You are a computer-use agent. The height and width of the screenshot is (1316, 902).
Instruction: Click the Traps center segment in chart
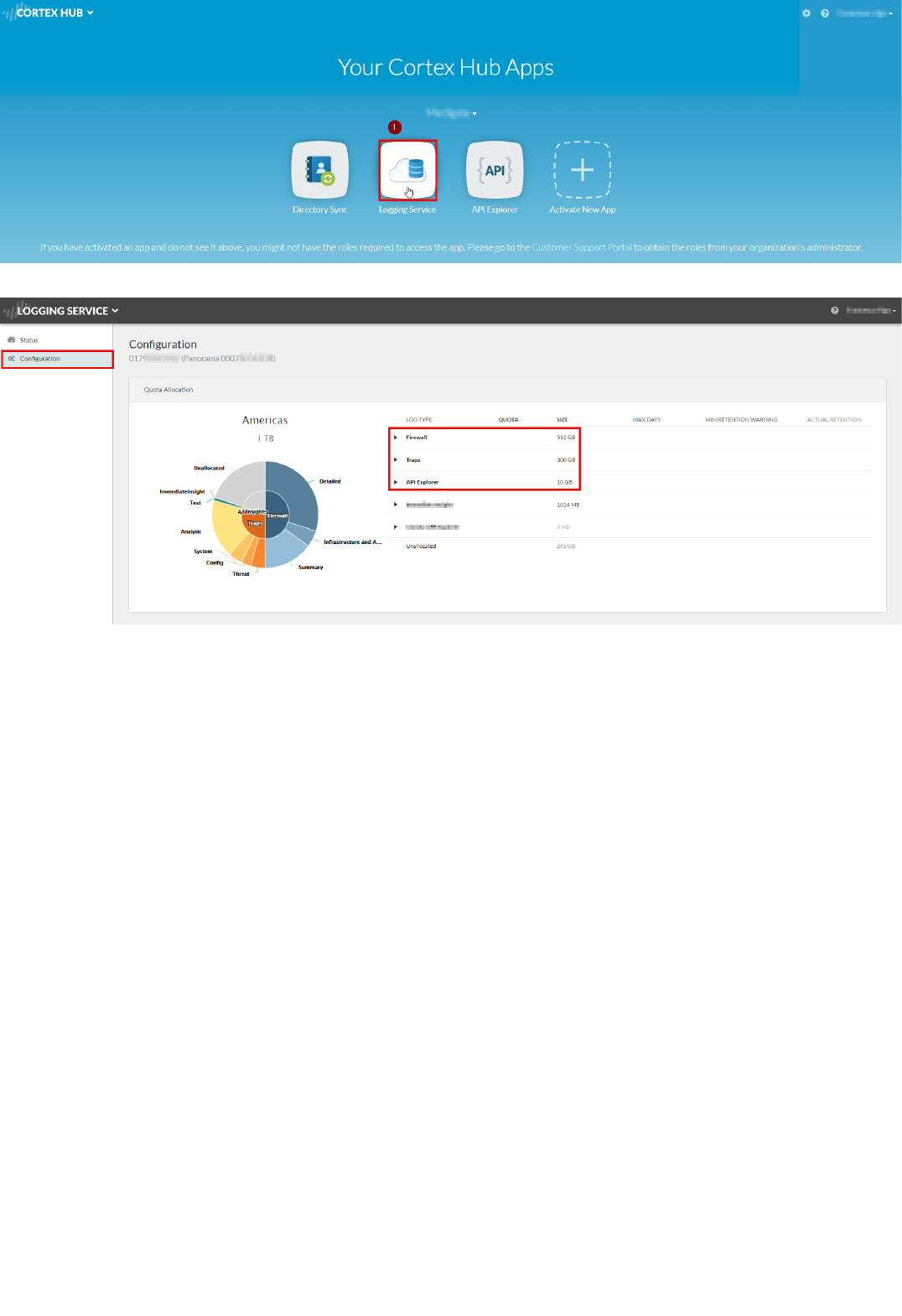point(254,524)
